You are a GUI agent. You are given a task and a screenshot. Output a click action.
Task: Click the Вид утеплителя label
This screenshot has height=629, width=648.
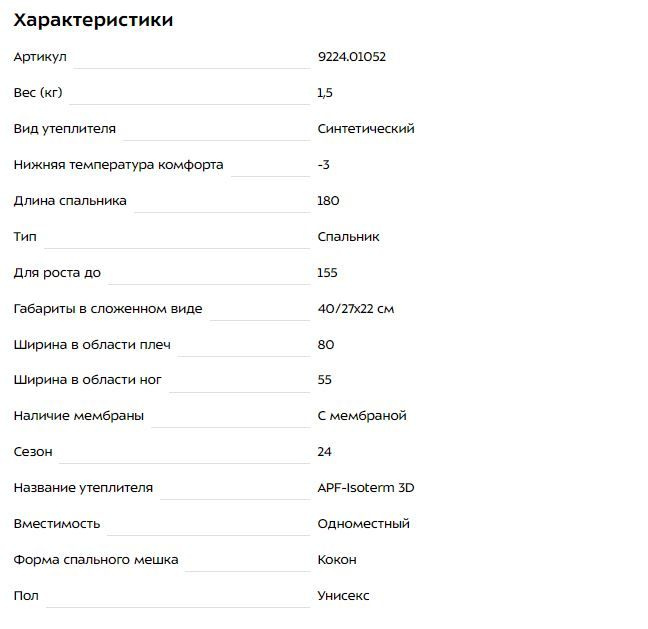click(64, 129)
